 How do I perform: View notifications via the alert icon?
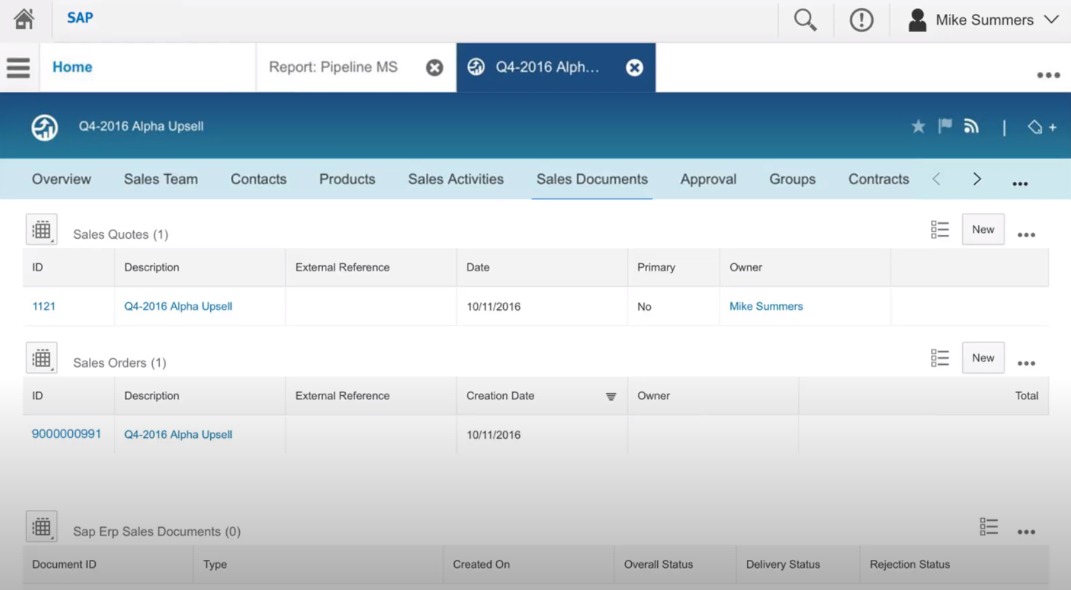pos(861,19)
